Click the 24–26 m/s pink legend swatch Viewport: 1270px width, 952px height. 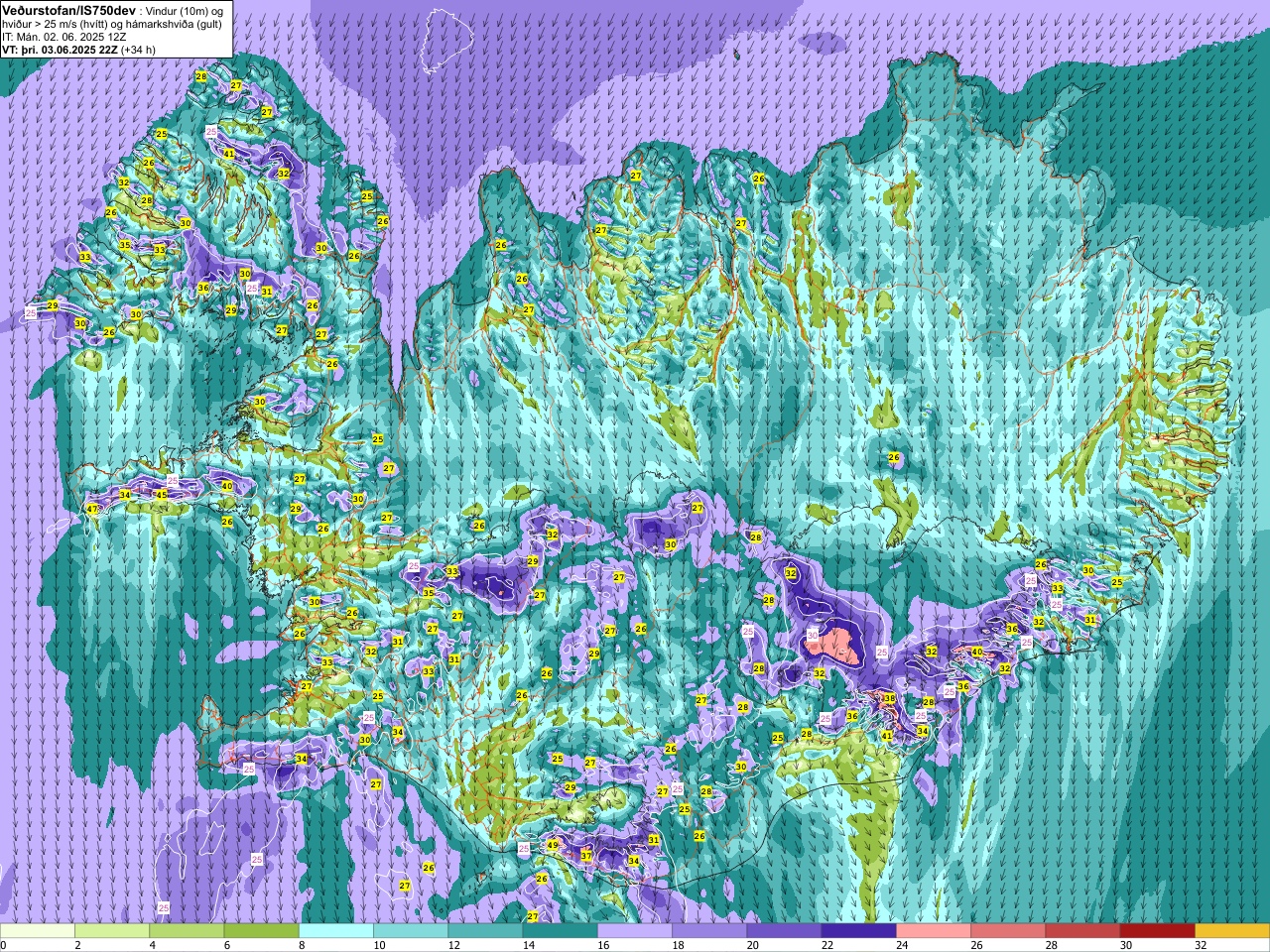pyautogui.click(x=933, y=931)
